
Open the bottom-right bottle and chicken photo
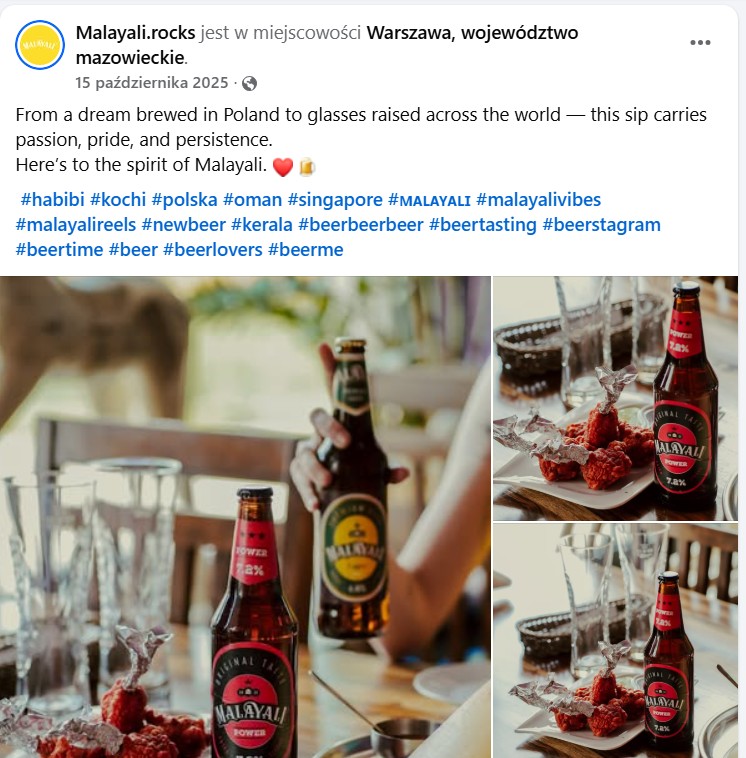pyautogui.click(x=615, y=641)
